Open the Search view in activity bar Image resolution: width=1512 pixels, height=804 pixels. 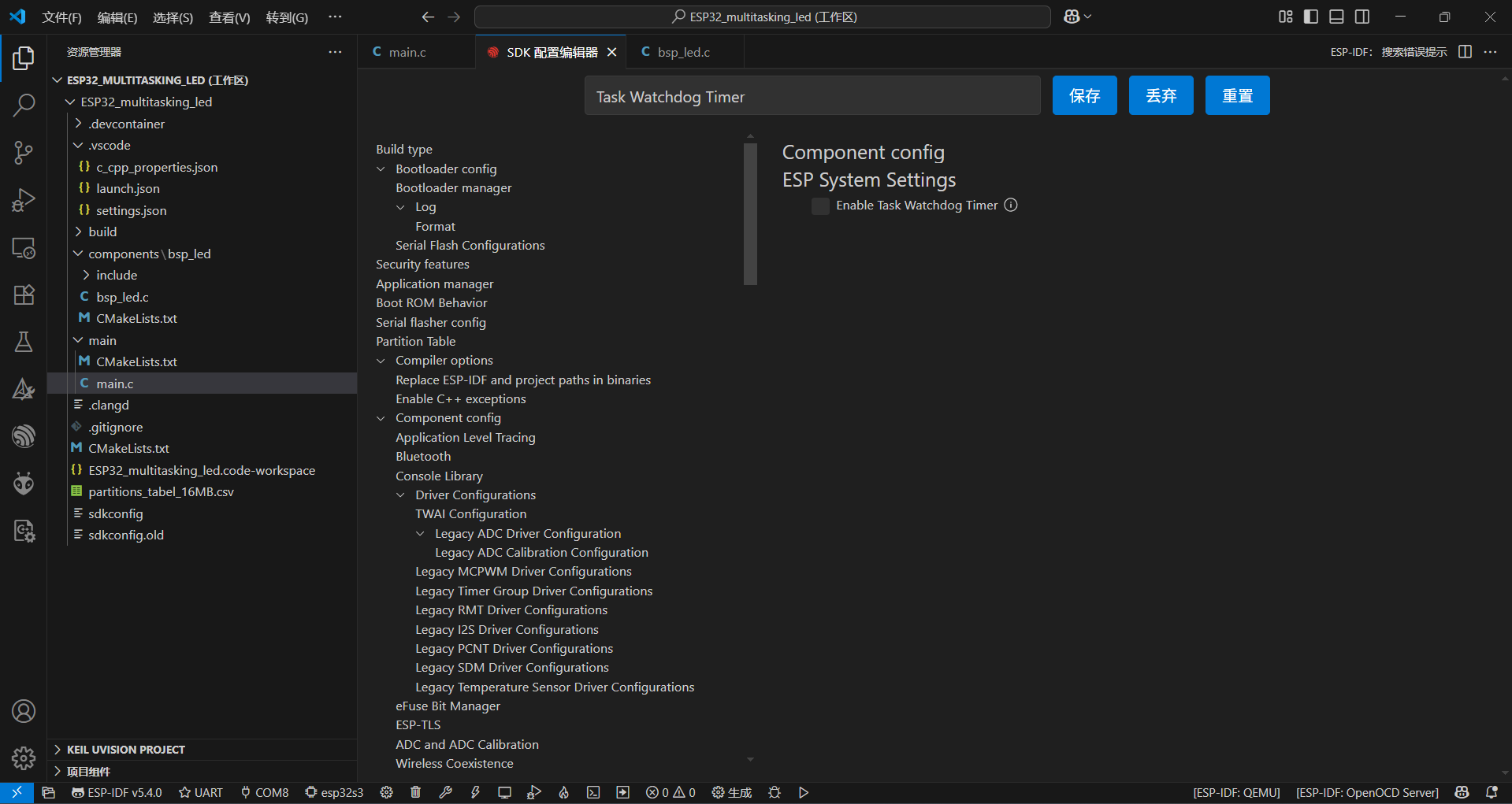coord(24,105)
